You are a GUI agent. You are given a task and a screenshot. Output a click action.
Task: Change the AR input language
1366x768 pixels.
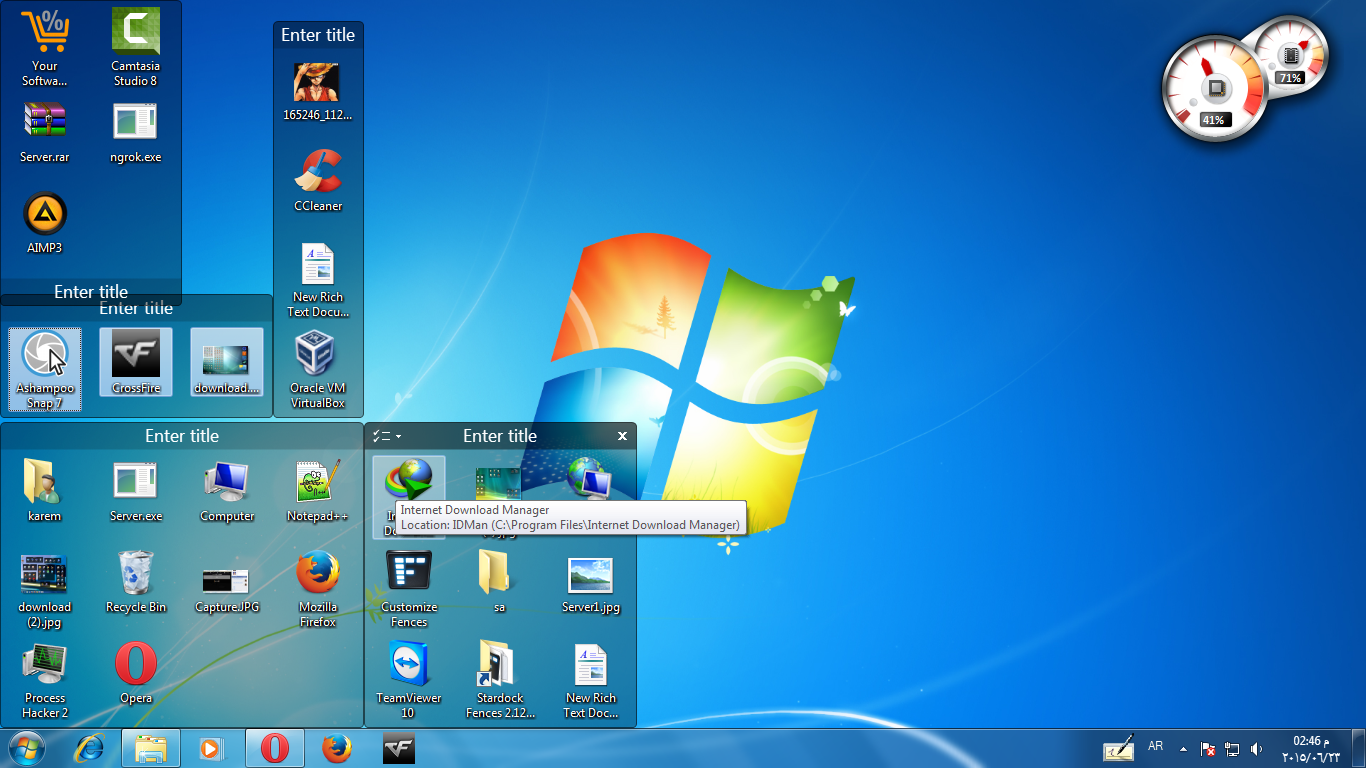(1155, 746)
